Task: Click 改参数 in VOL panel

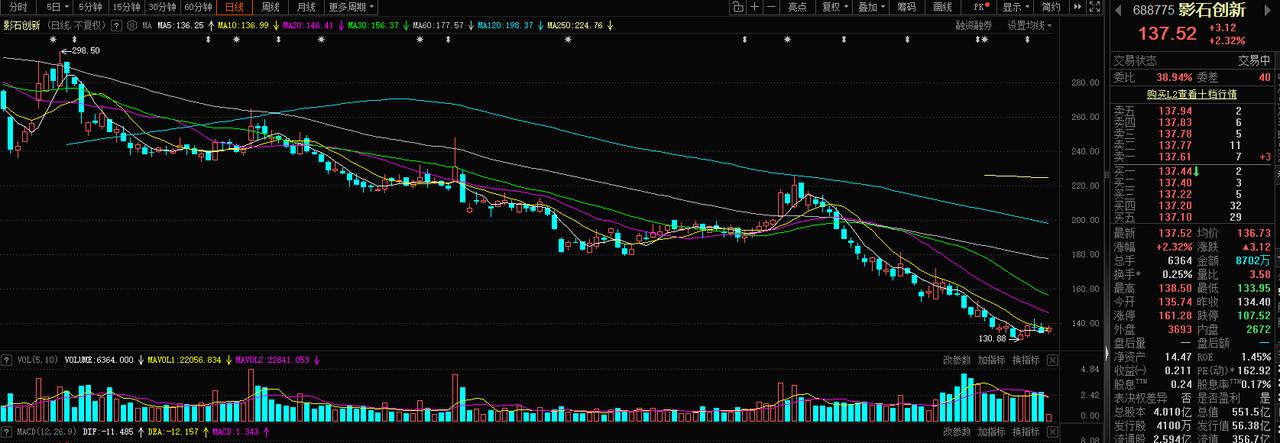Action: (957, 360)
